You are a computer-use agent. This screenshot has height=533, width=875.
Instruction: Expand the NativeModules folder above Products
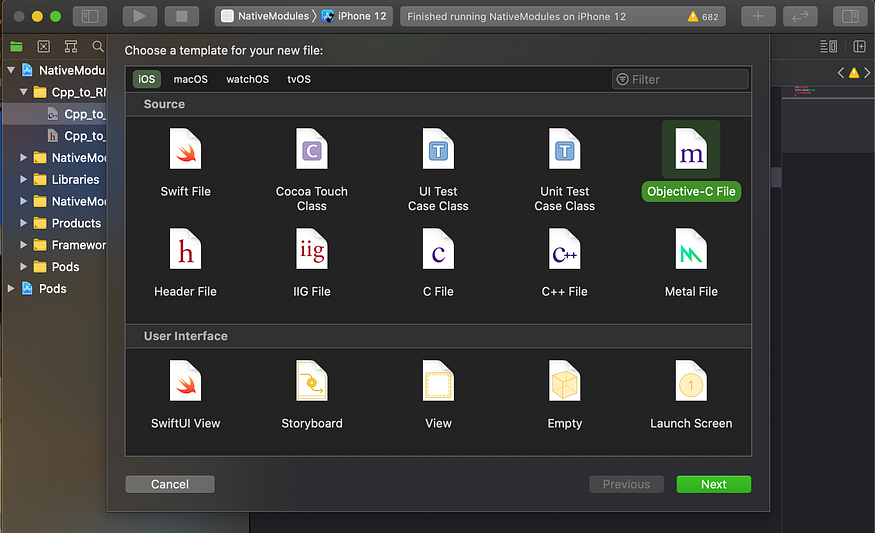[23, 201]
